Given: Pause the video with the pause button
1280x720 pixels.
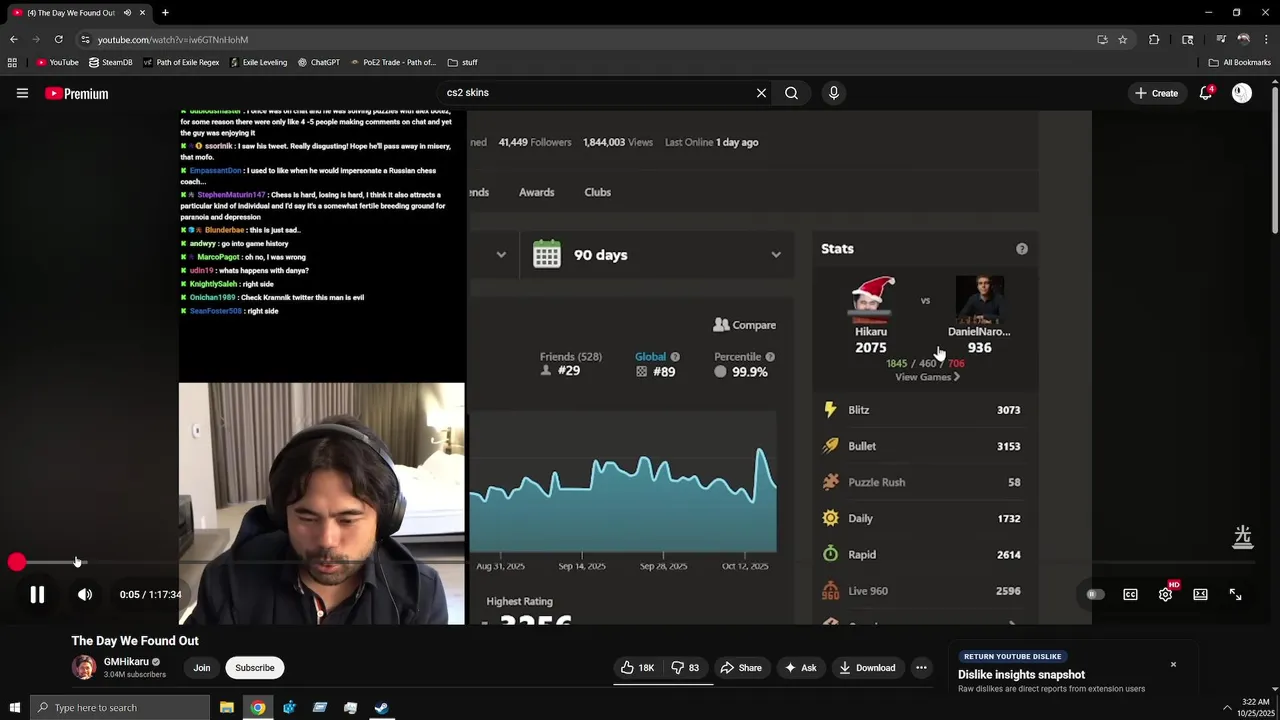Looking at the screenshot, I should tap(37, 595).
